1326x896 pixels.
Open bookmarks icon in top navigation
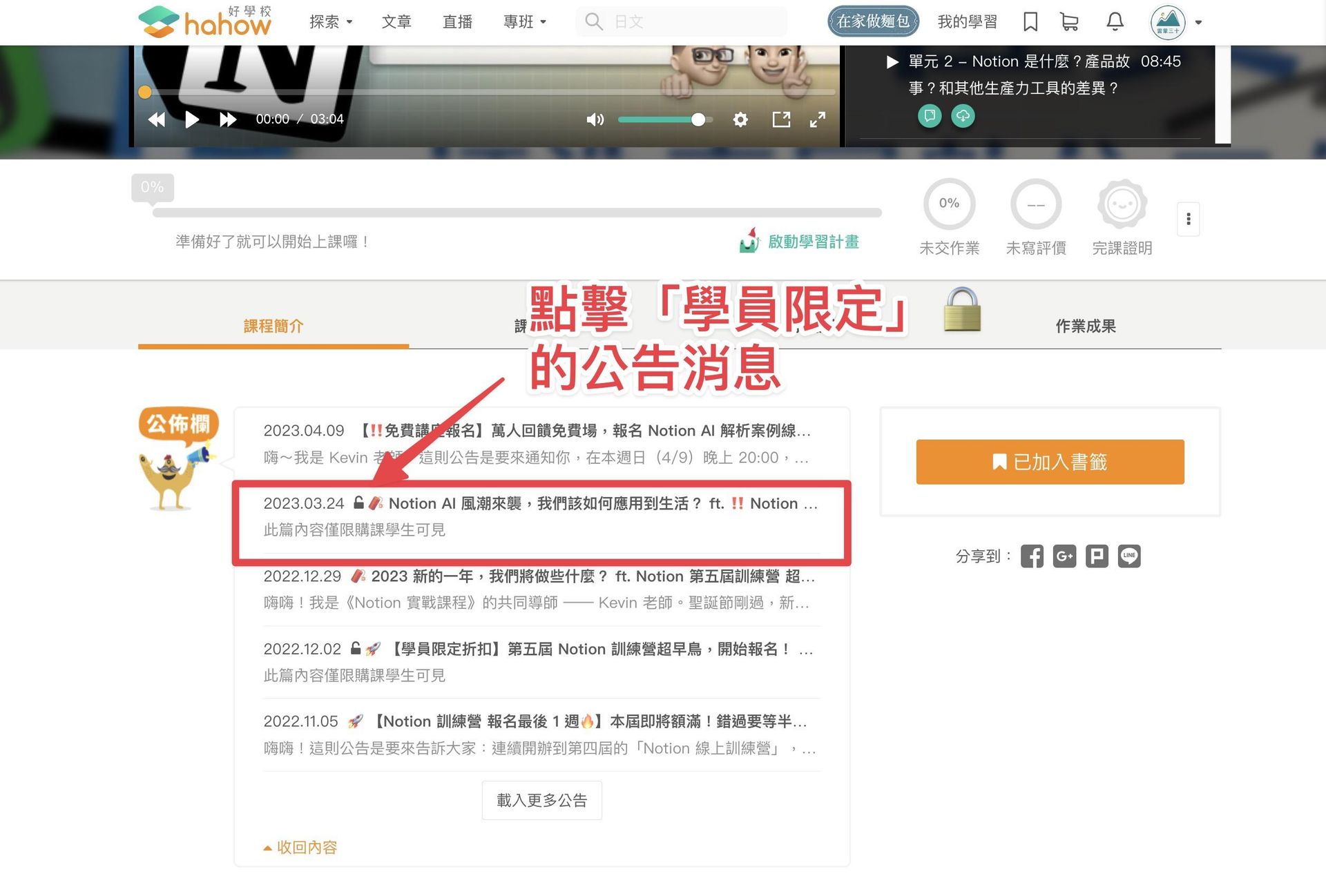(x=1030, y=22)
